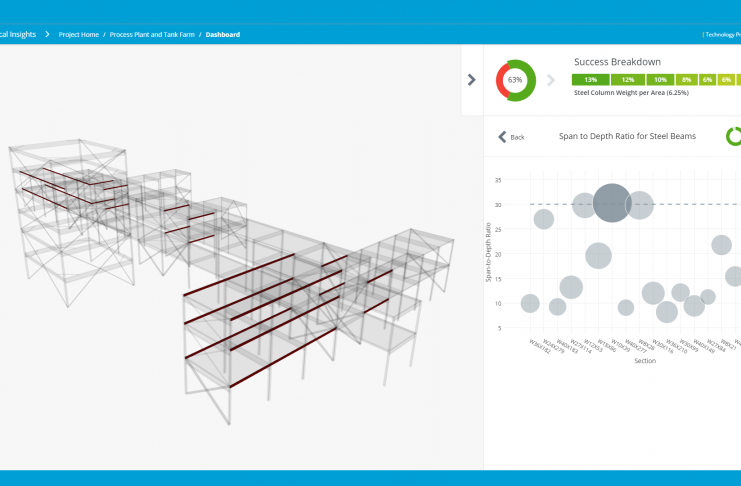Select the 13% success breakdown segment

(591, 79)
